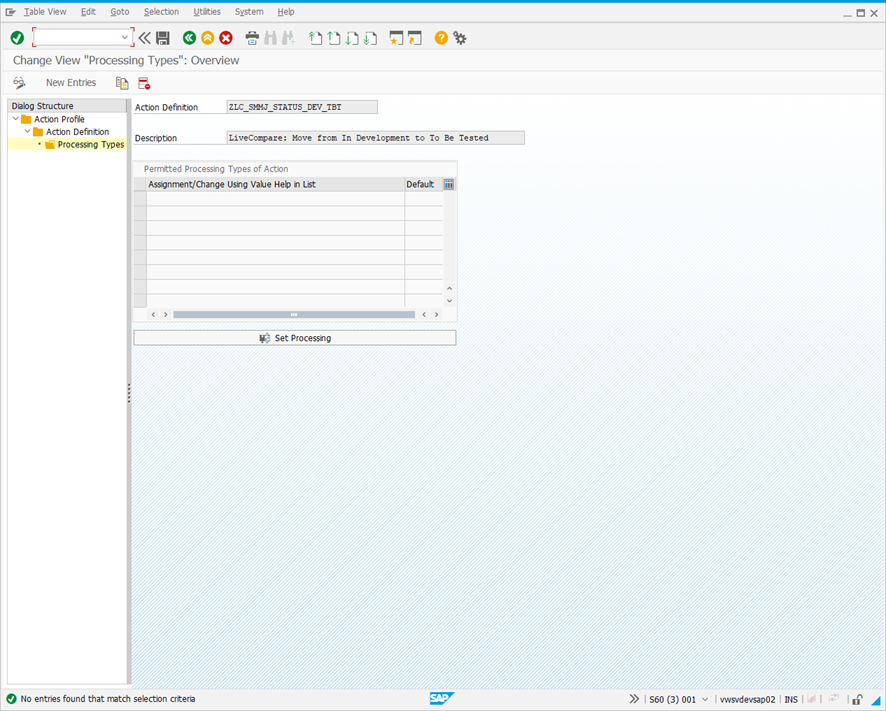This screenshot has width=886, height=711.
Task: Open the System menu
Action: pyautogui.click(x=249, y=12)
